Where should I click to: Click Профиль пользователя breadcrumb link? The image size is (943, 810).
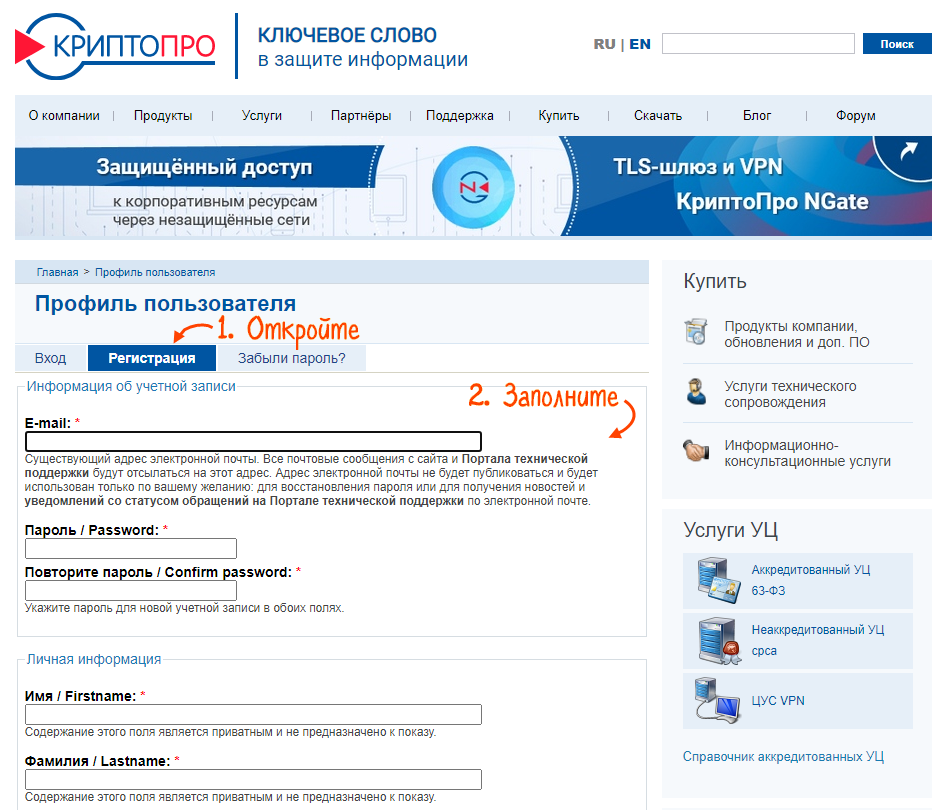155,272
